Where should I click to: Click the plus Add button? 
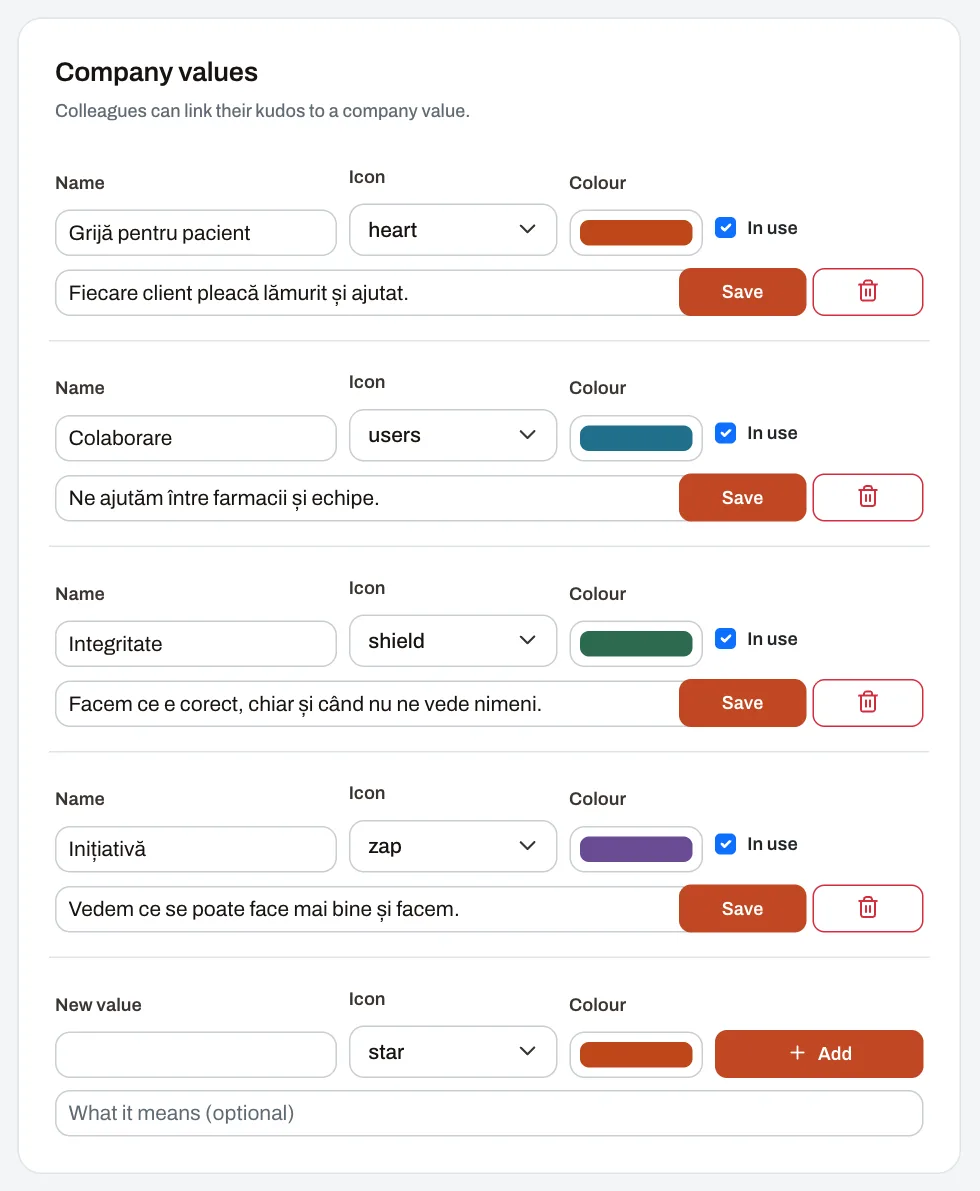click(819, 1054)
